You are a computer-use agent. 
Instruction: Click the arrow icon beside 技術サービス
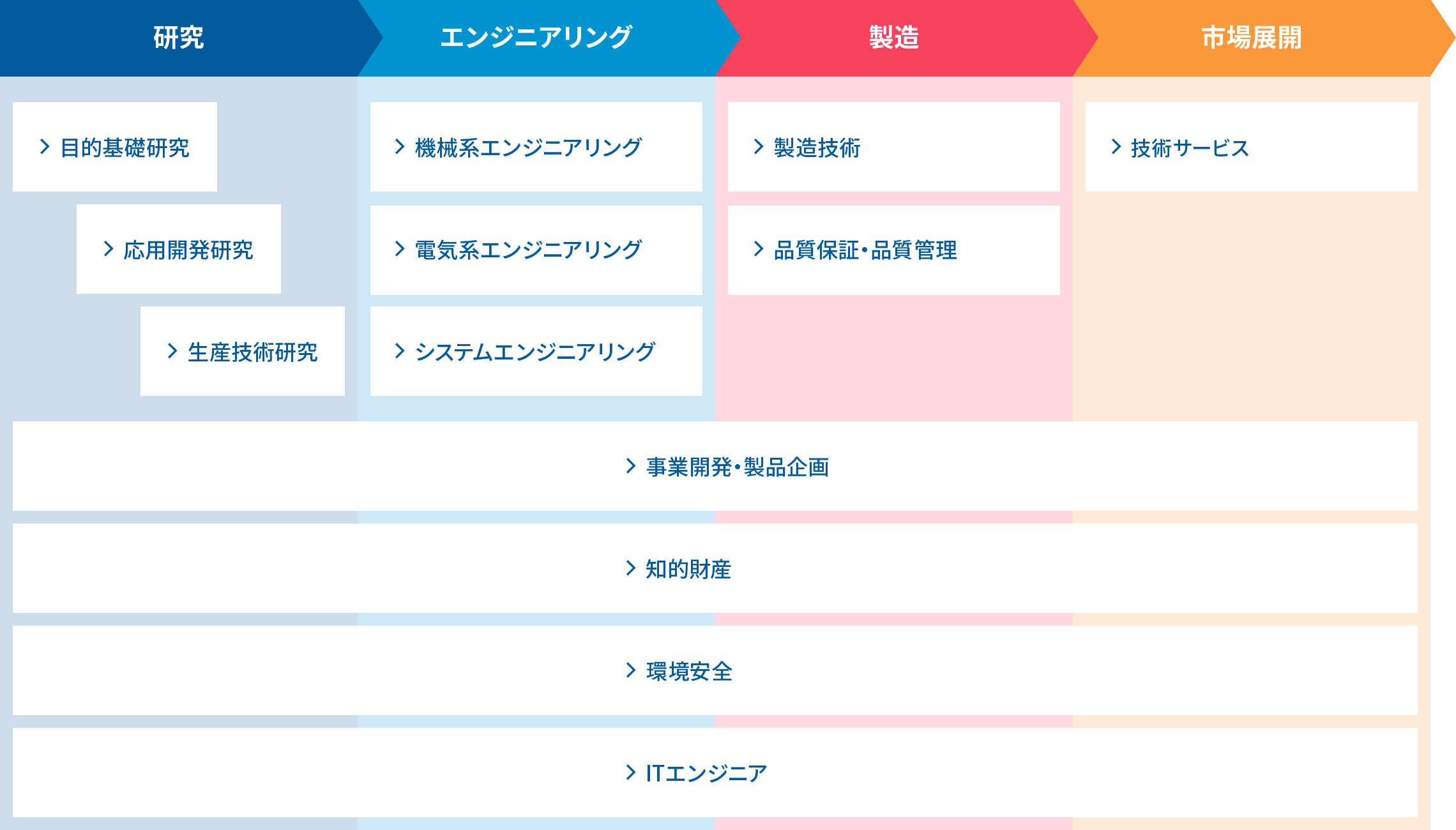(1116, 147)
